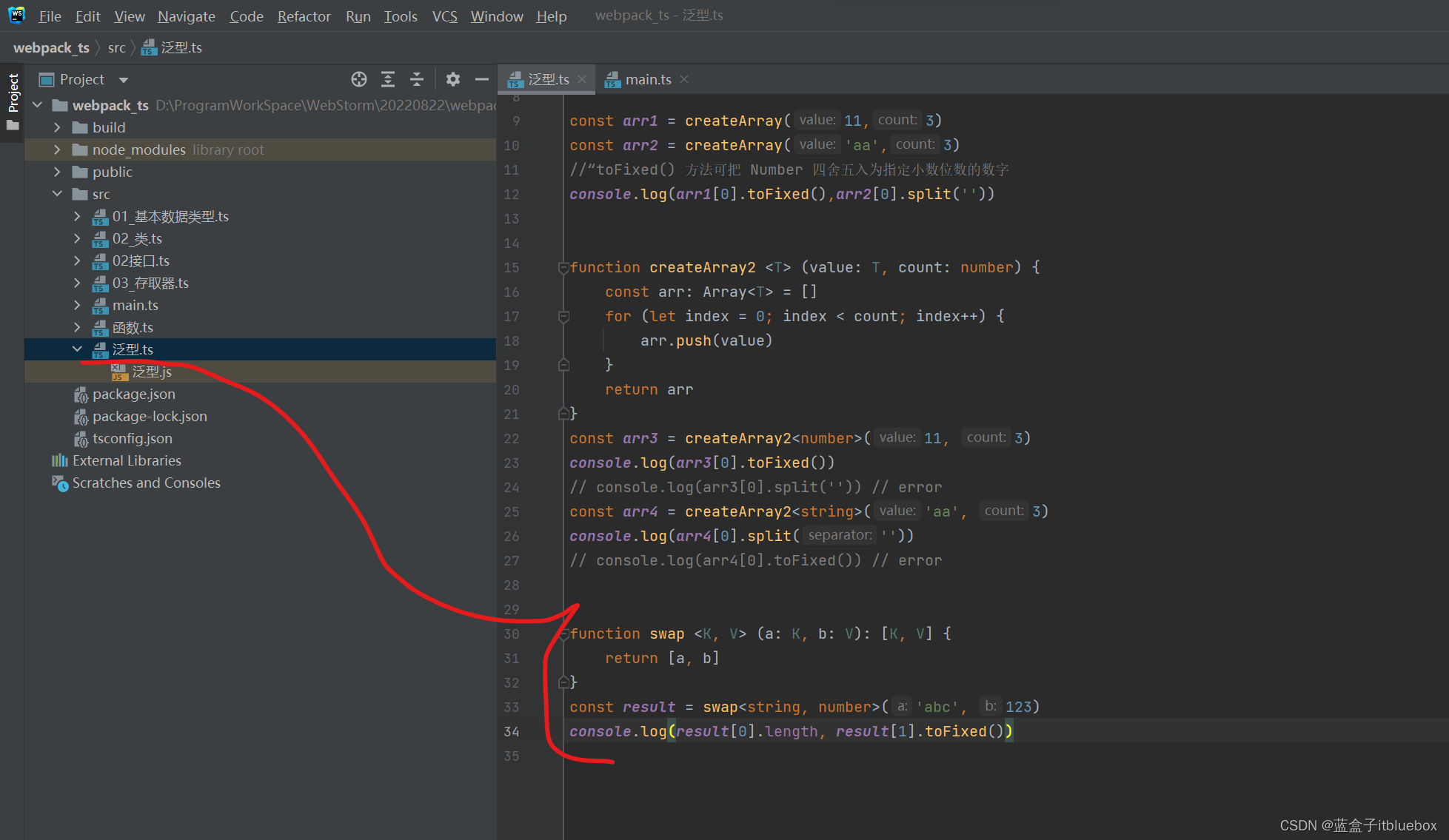Open the Run menu
Image resolution: width=1449 pixels, height=840 pixels.
point(358,16)
